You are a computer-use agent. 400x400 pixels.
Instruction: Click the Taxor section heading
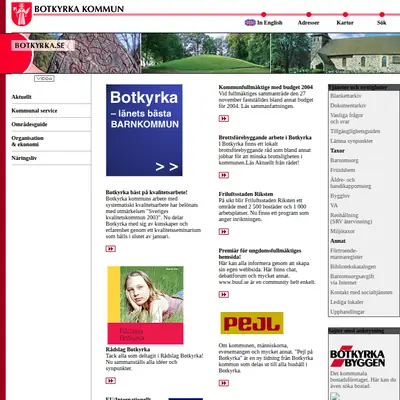click(x=337, y=151)
